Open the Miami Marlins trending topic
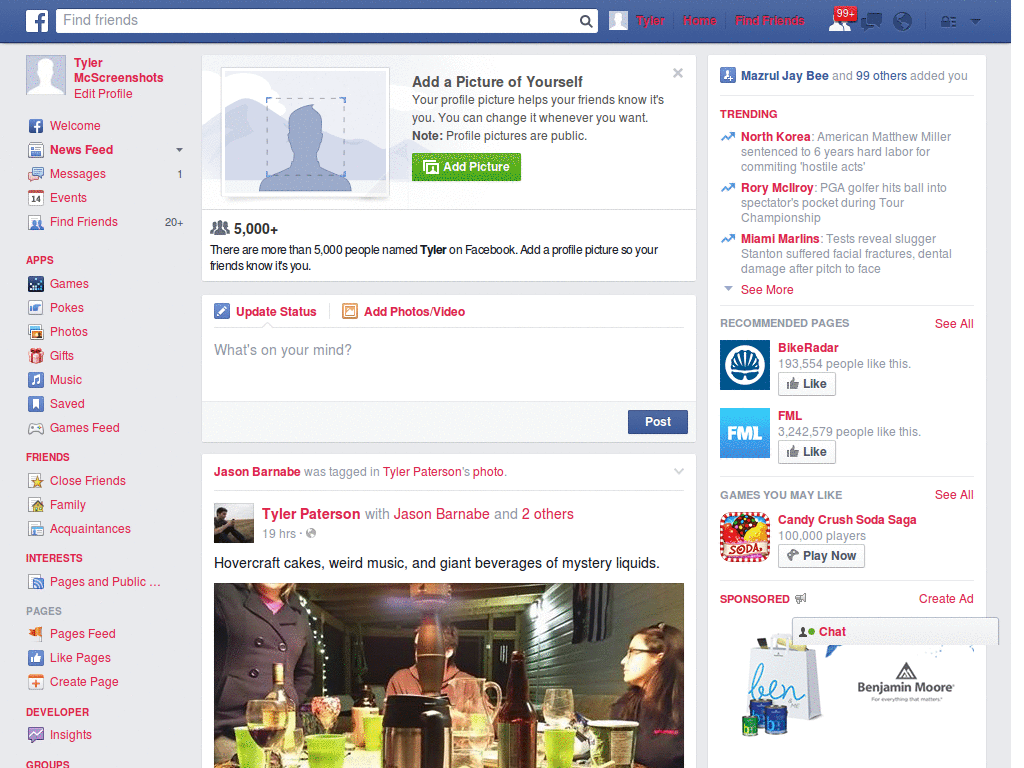The width and height of the screenshot is (1024, 768). 780,239
